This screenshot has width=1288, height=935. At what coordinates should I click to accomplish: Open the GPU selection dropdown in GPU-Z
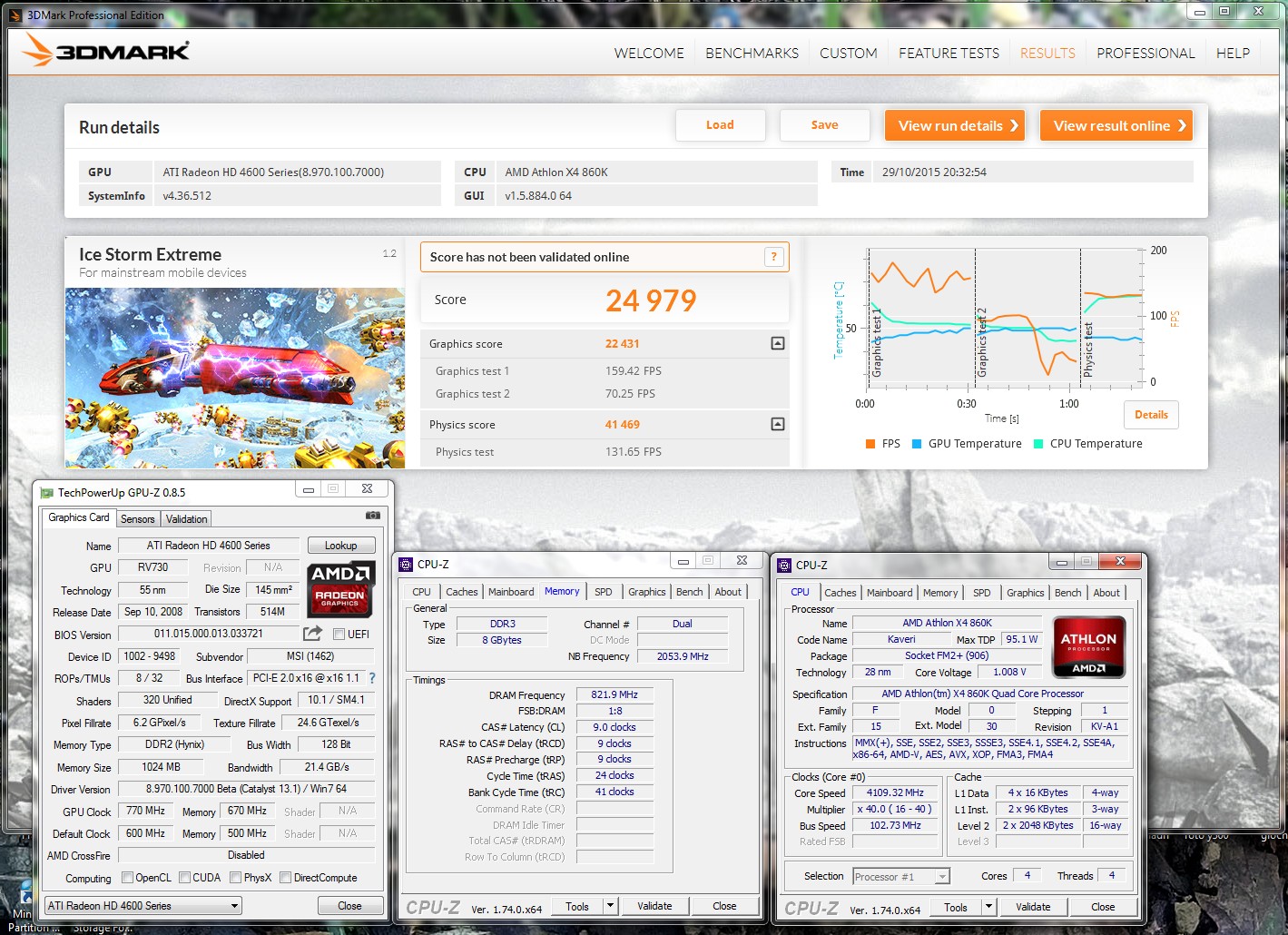click(143, 905)
